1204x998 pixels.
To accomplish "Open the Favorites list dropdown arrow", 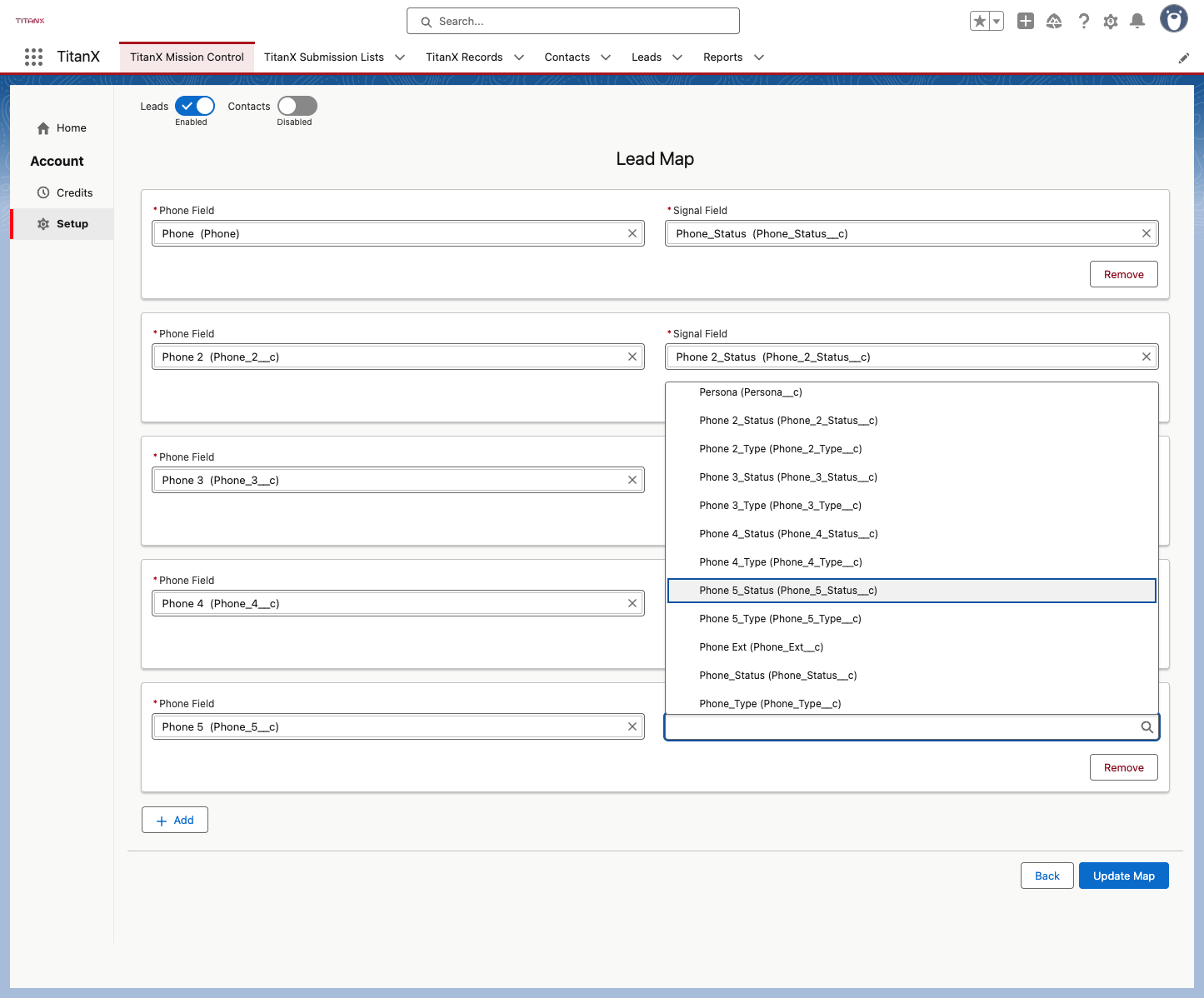I will coord(997,21).
